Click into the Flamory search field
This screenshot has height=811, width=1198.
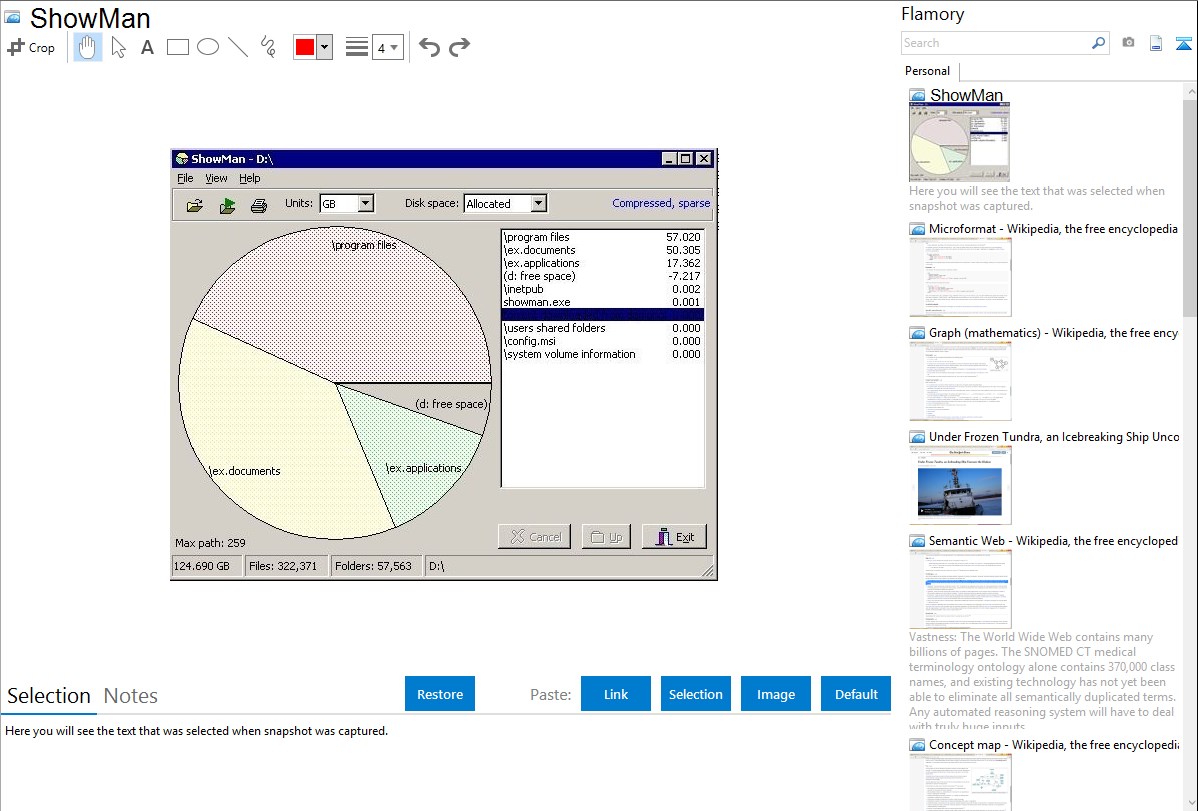click(995, 43)
